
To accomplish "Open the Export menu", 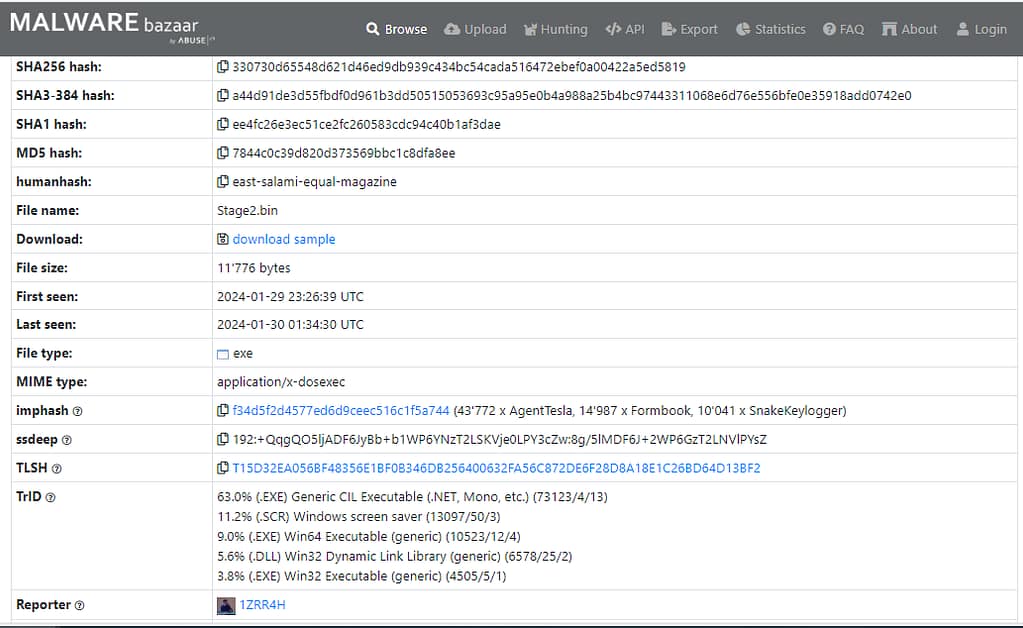I will point(690,29).
